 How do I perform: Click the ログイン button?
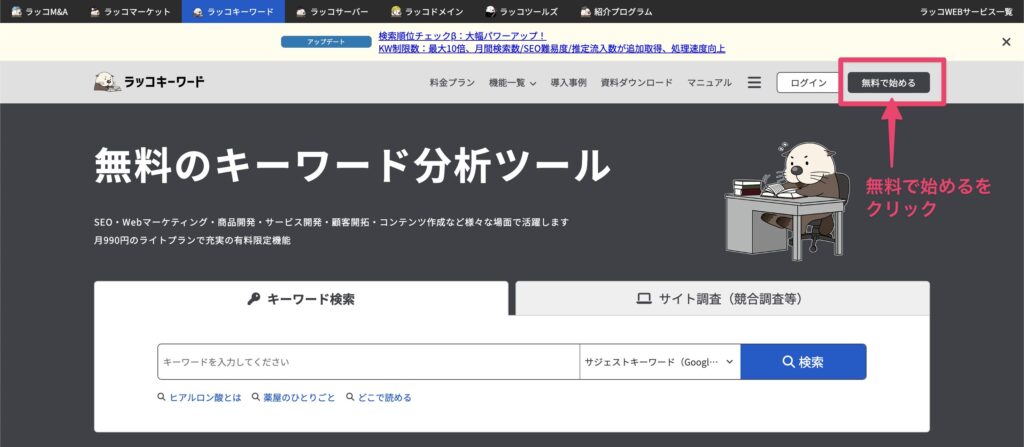(808, 83)
